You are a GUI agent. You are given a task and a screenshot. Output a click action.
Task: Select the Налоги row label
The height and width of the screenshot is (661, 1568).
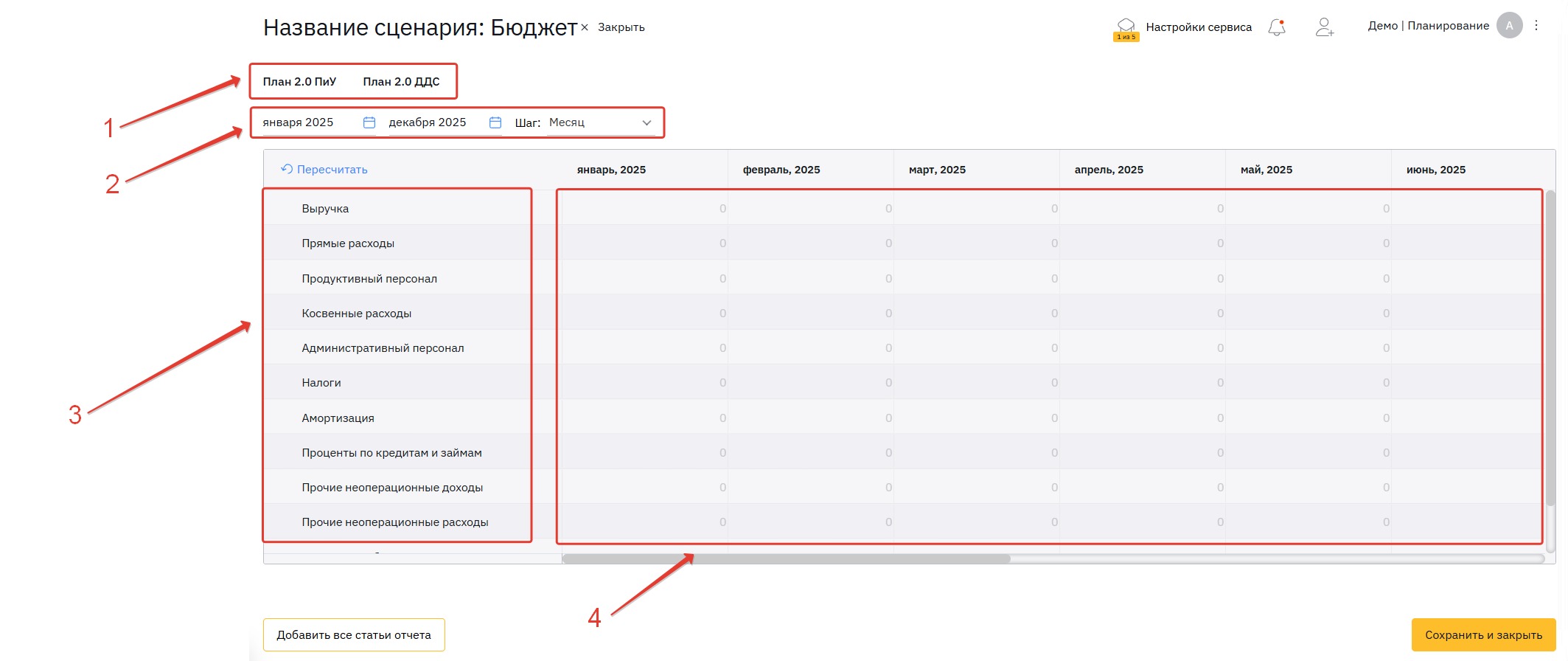tap(321, 383)
